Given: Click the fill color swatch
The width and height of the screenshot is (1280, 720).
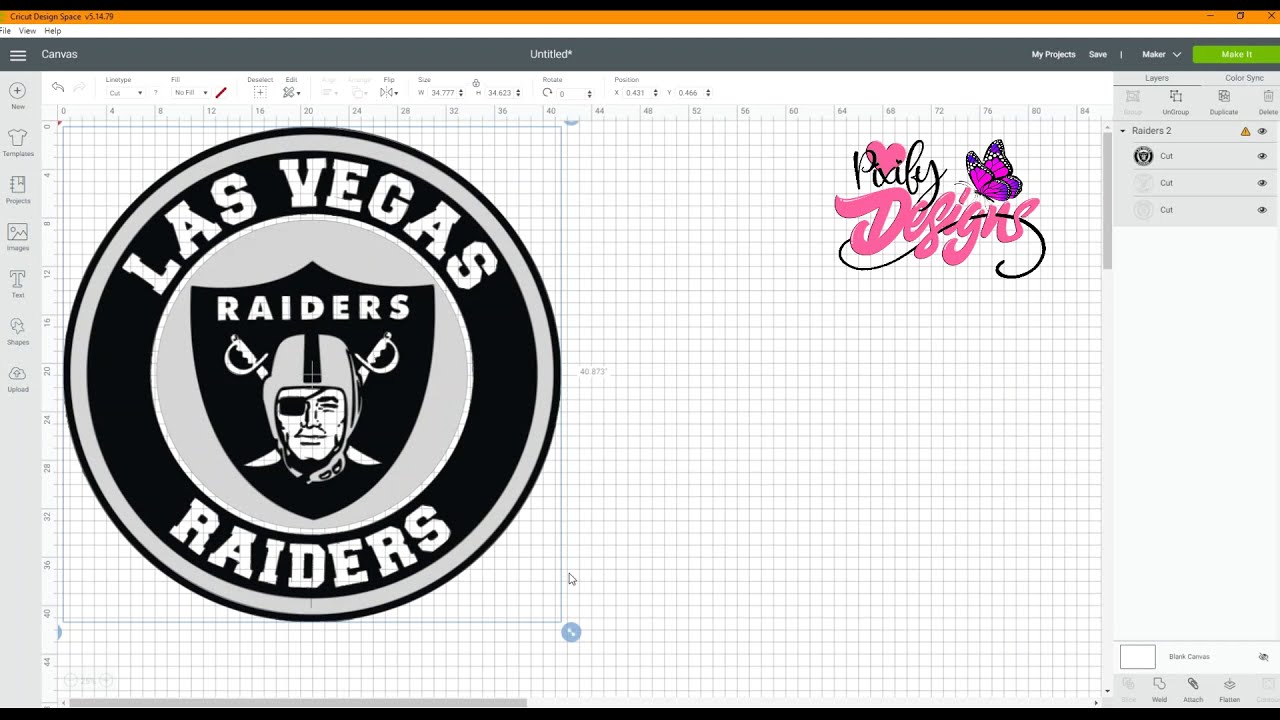Looking at the screenshot, I should [221, 93].
